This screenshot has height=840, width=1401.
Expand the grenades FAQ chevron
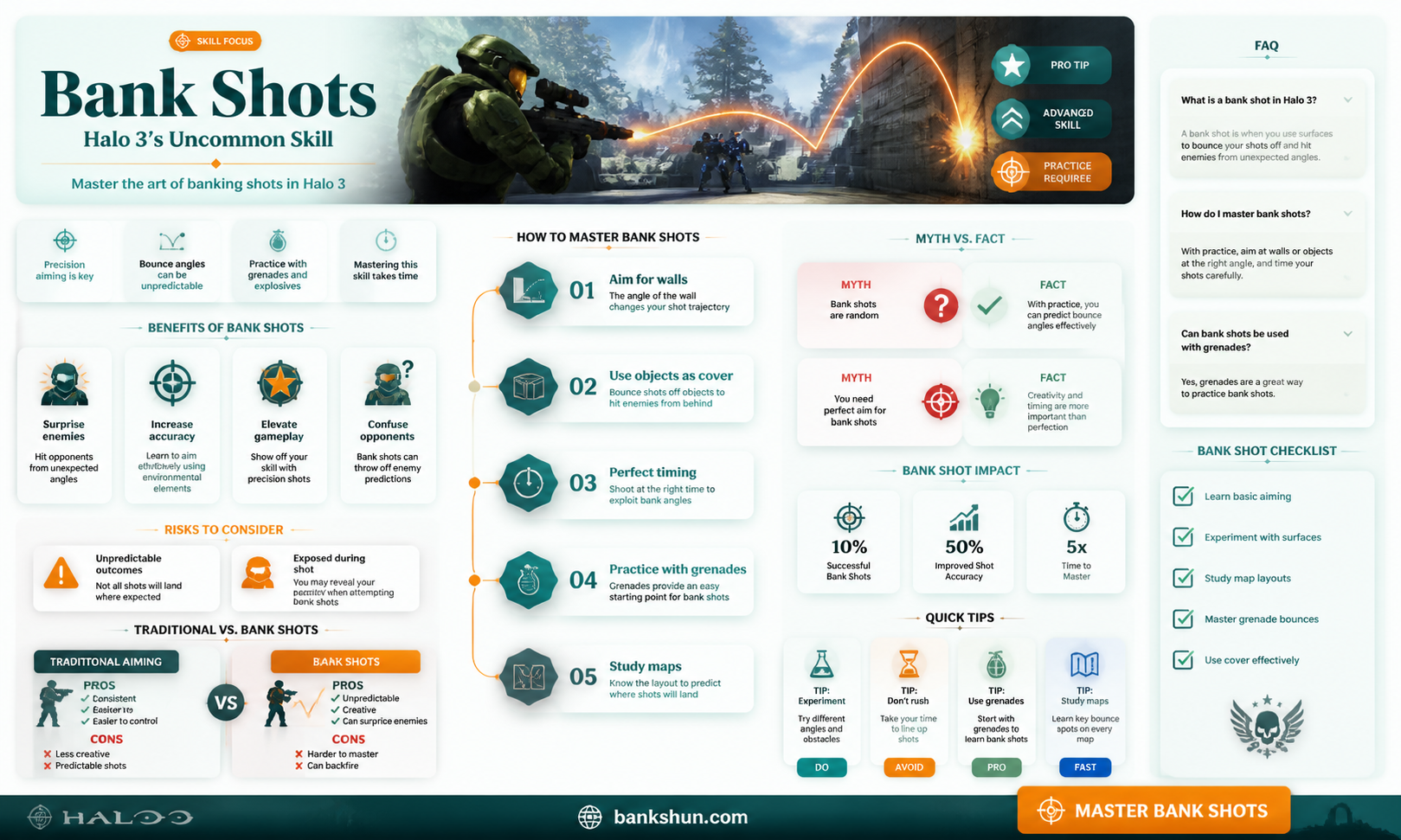(1347, 334)
